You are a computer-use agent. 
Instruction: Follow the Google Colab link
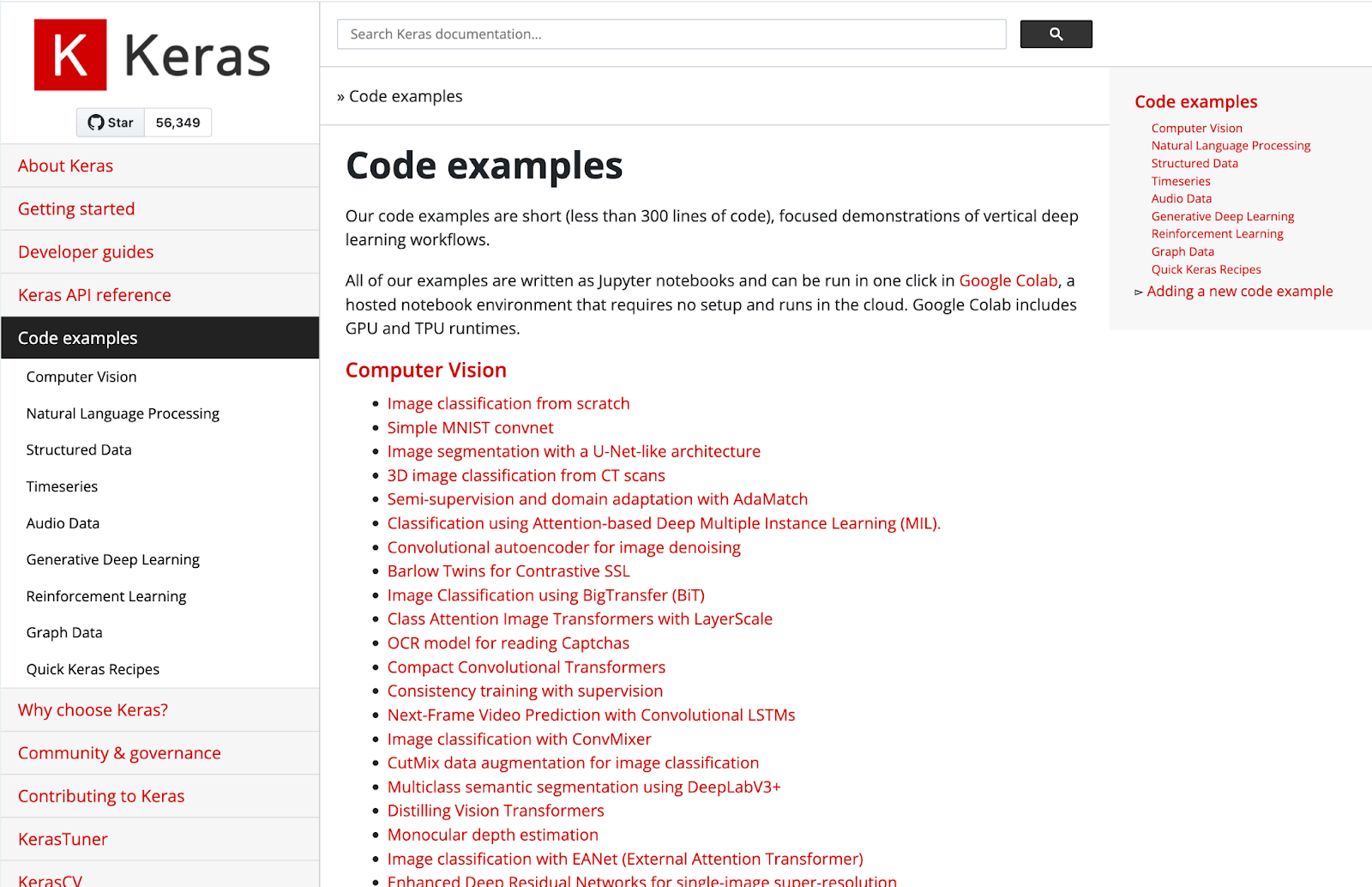[x=1008, y=281]
